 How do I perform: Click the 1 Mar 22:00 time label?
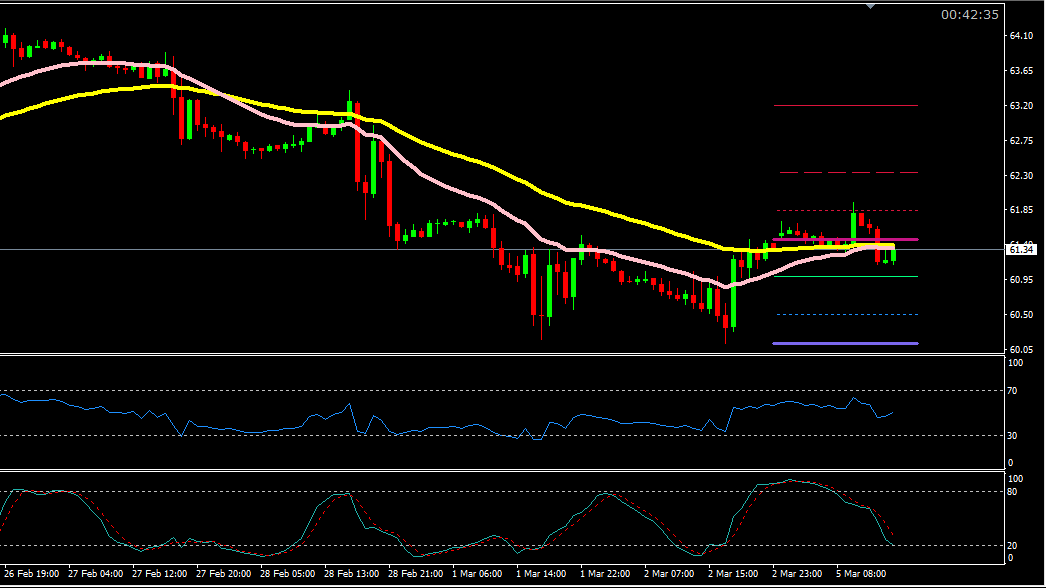pos(605,574)
